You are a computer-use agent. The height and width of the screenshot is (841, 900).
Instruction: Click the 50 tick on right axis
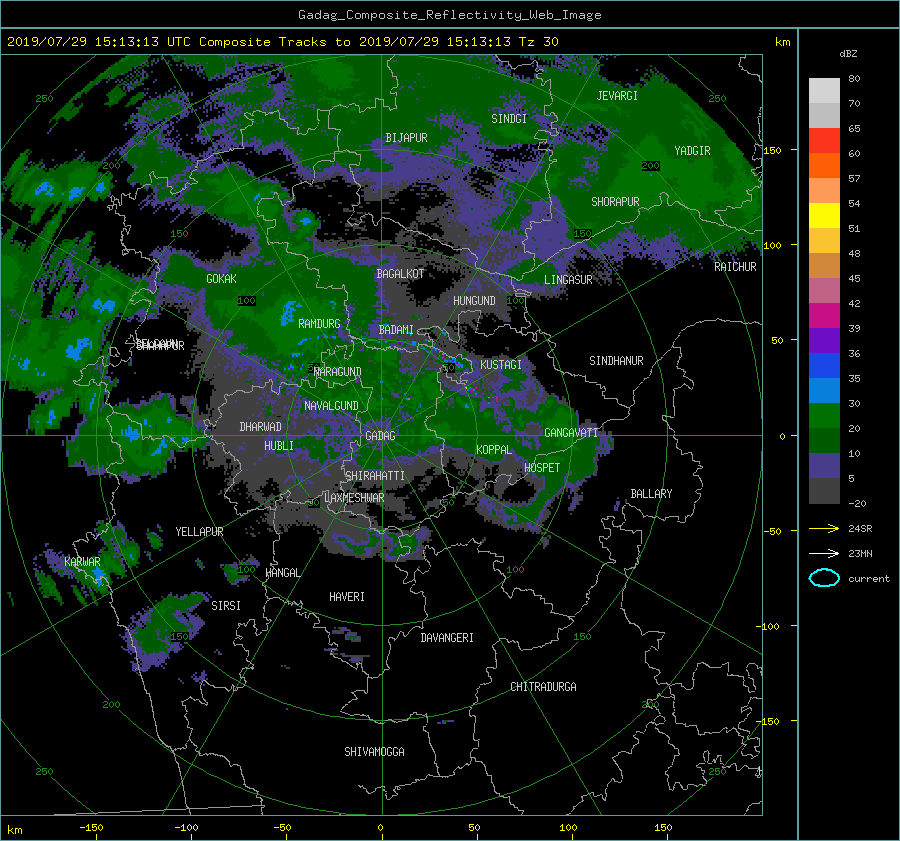tap(777, 340)
